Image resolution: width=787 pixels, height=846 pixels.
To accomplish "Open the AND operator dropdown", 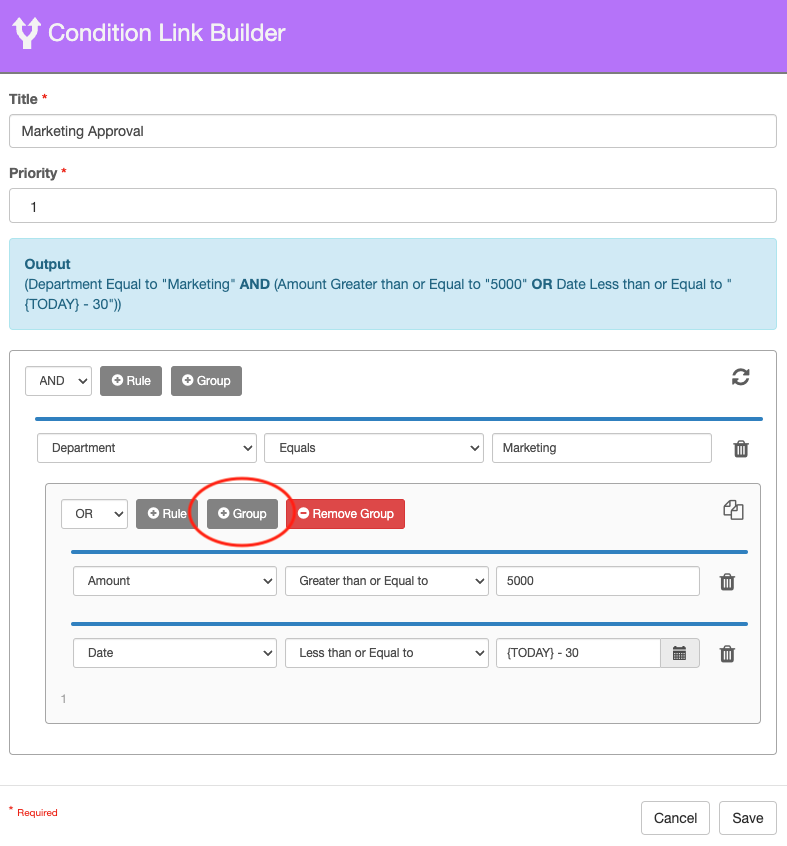I will (58, 381).
